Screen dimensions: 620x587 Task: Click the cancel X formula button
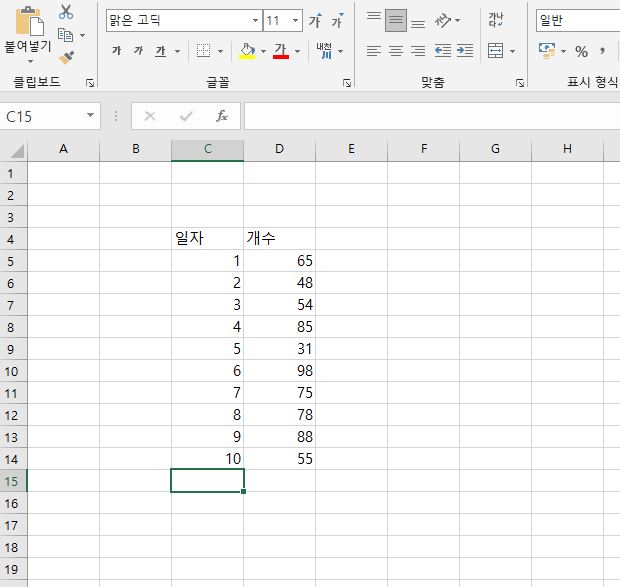click(x=150, y=116)
